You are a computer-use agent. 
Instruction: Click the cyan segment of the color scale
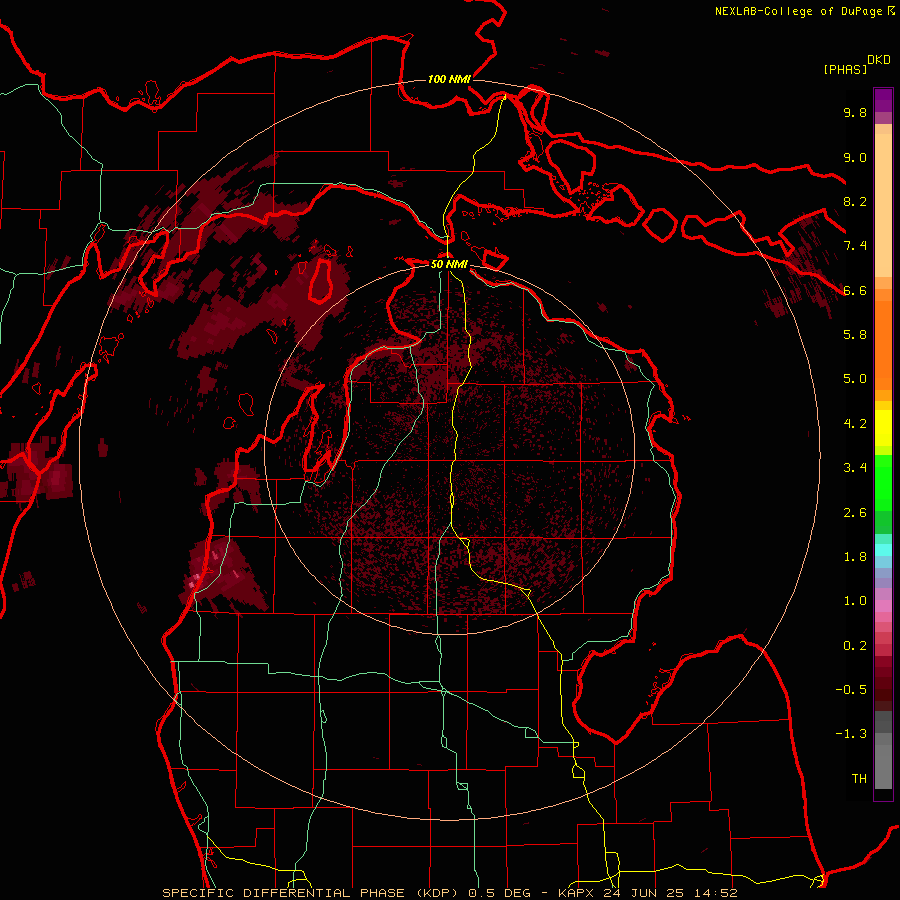(x=883, y=550)
